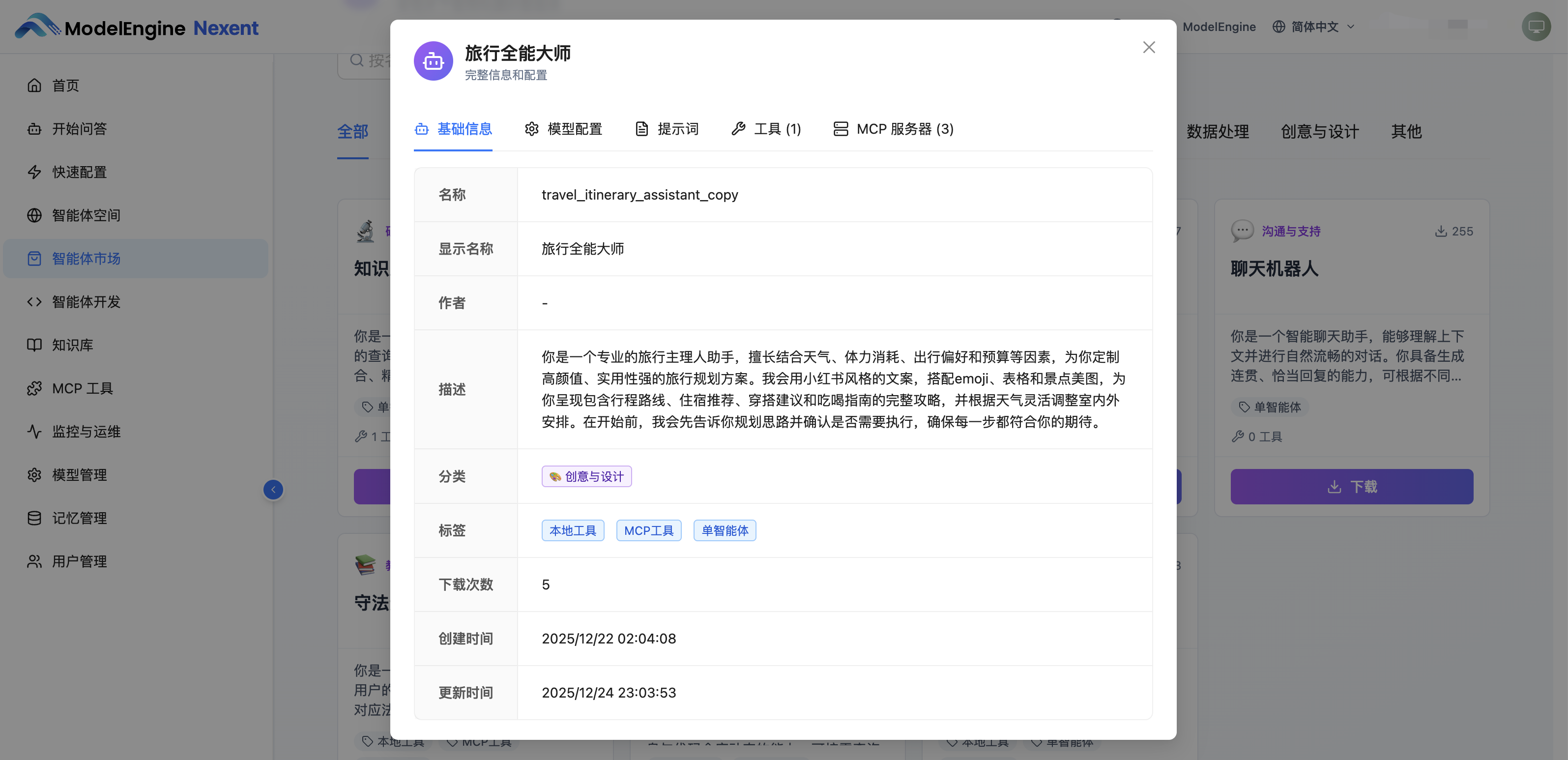
Task: Collapse the sidebar with round arrow button
Action: (x=273, y=490)
